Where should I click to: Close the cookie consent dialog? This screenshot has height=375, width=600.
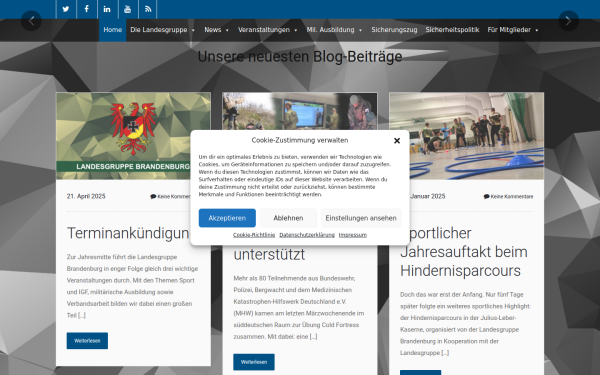pos(397,141)
